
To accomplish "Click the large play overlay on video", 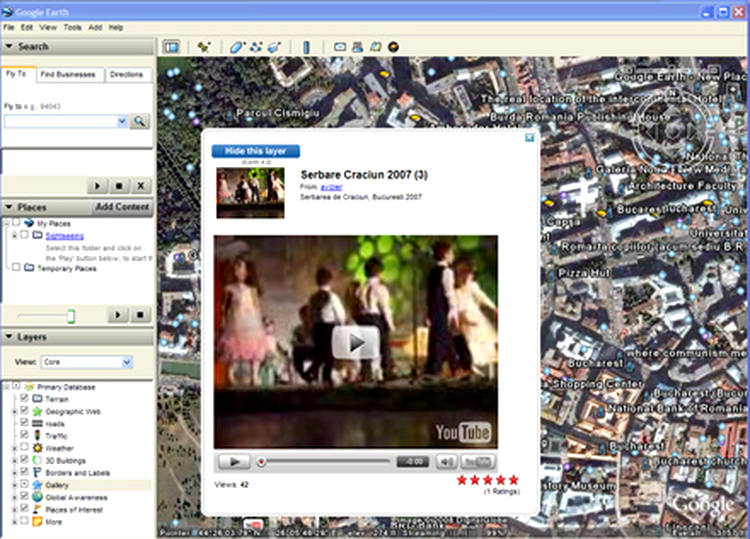I will (x=356, y=342).
